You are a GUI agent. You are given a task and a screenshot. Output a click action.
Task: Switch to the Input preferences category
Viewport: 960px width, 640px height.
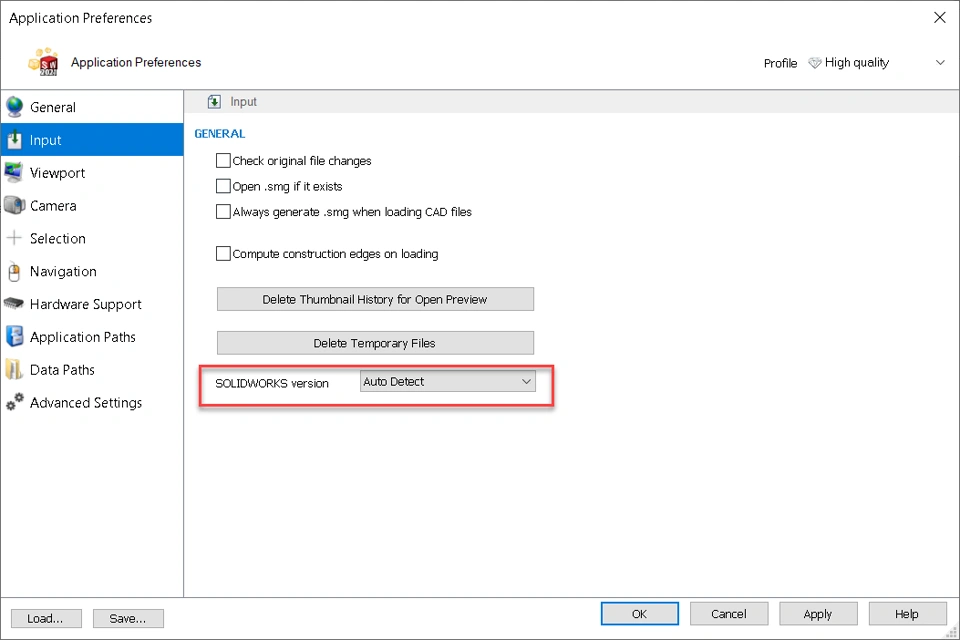[x=46, y=141]
